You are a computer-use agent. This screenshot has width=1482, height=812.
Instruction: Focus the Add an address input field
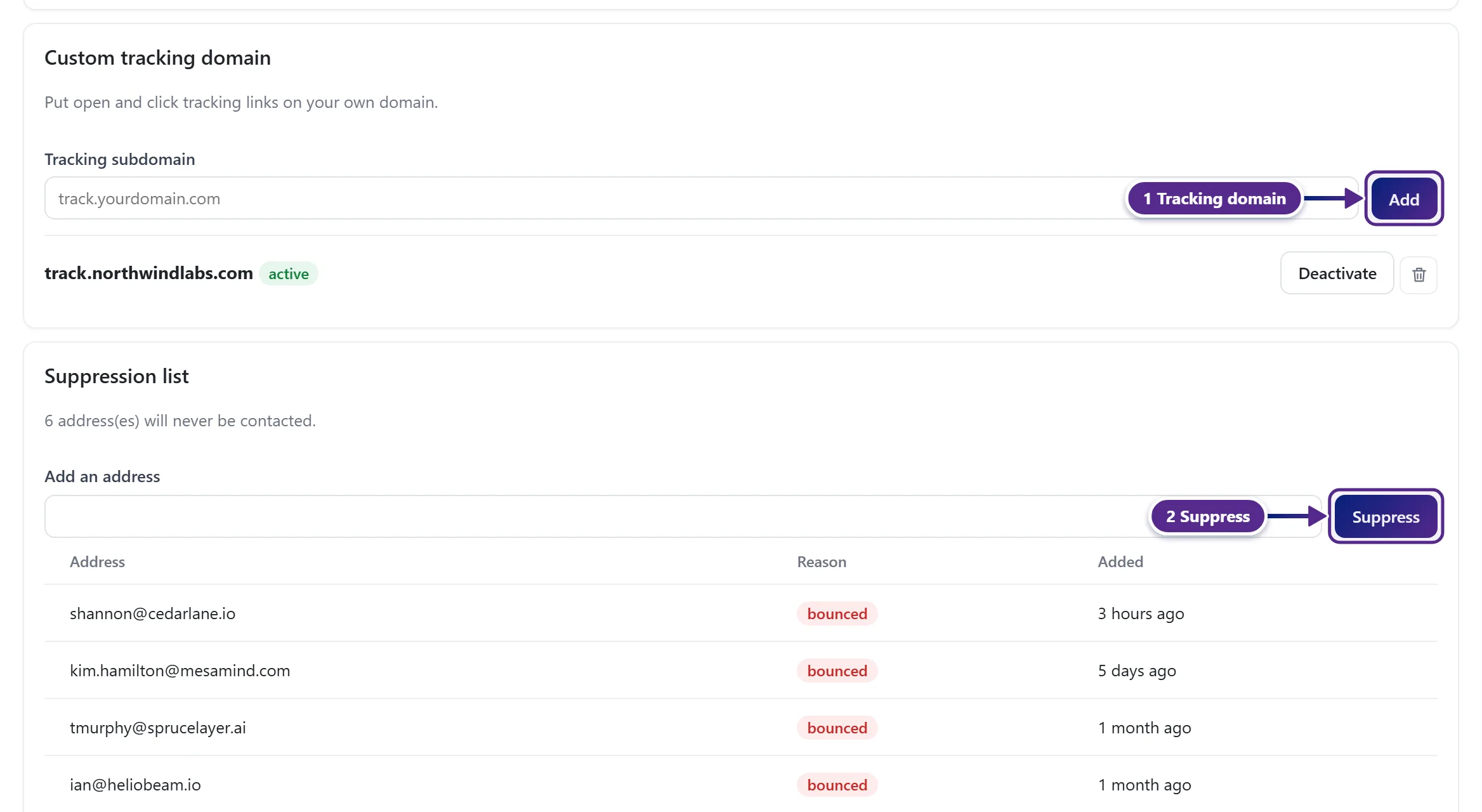coord(683,516)
